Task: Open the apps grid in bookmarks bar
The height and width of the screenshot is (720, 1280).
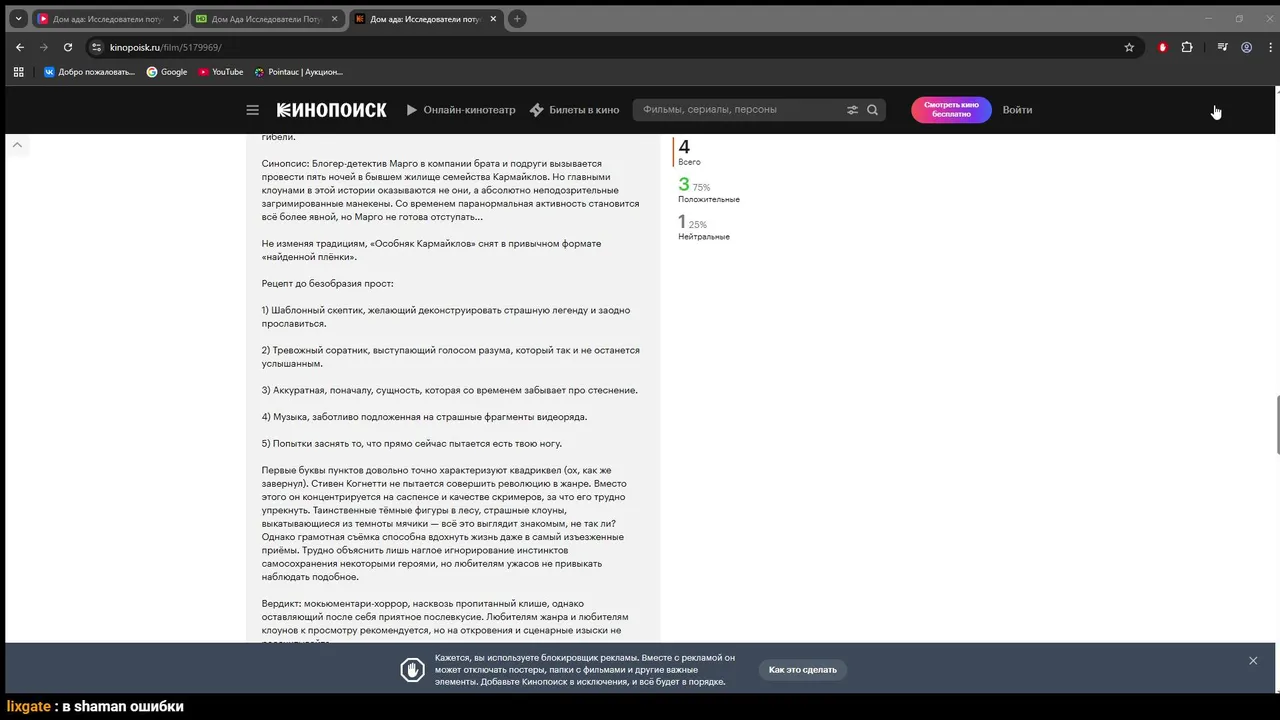Action: coord(18,72)
